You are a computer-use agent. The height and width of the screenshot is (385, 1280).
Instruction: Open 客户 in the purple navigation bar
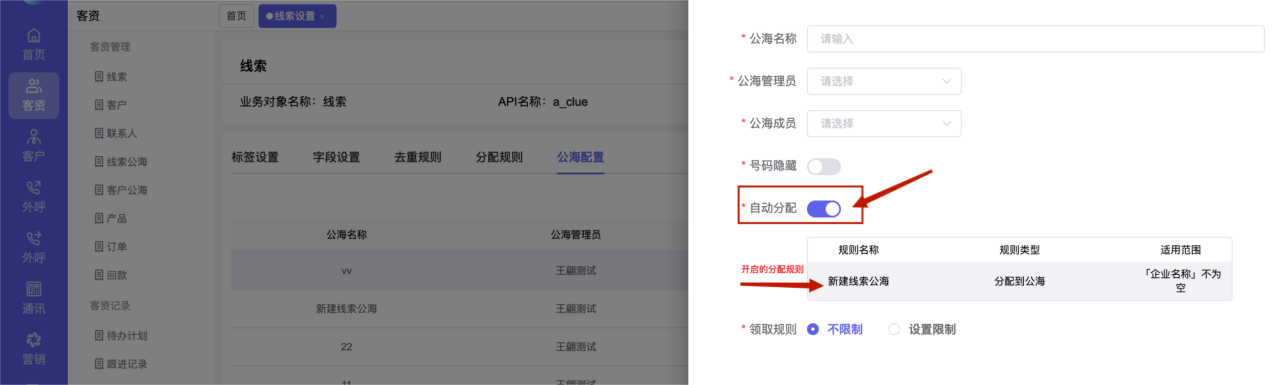[33, 146]
